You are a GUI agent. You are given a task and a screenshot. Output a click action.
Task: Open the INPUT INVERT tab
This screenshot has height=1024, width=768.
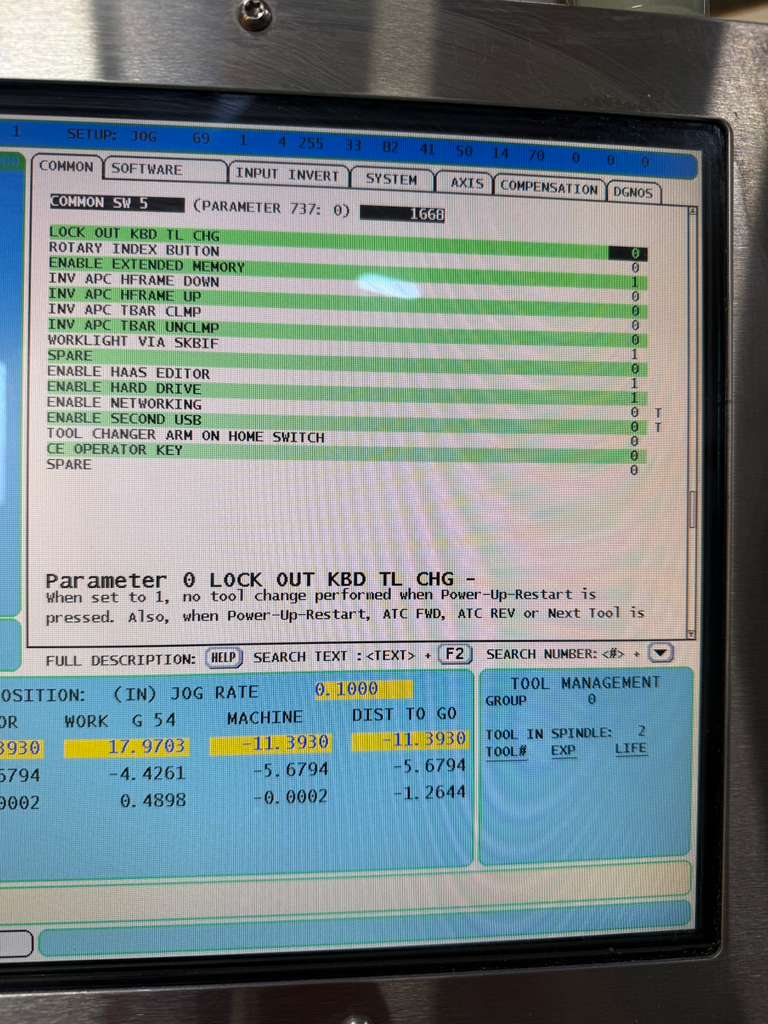click(x=287, y=175)
